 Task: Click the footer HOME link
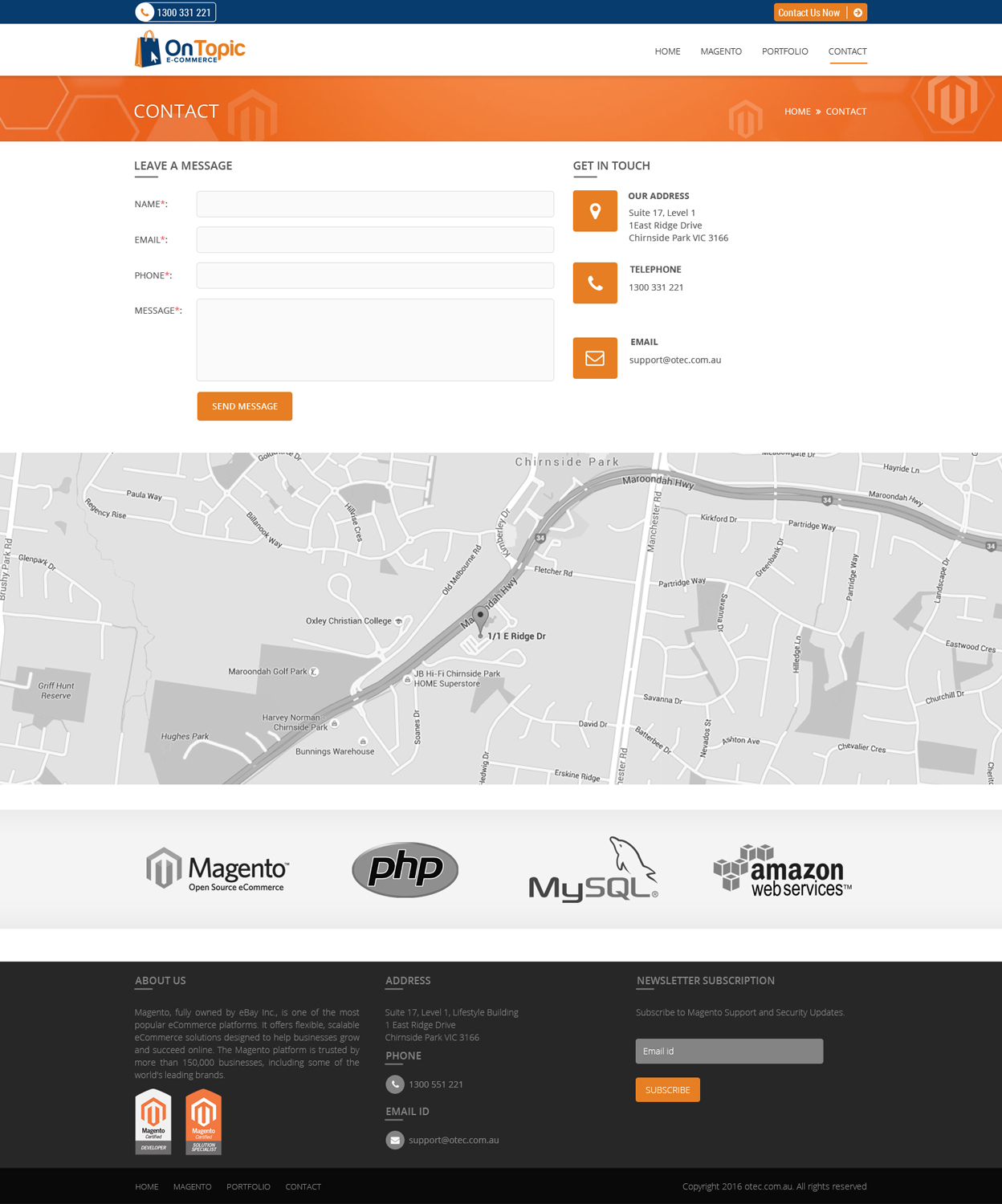[147, 1186]
